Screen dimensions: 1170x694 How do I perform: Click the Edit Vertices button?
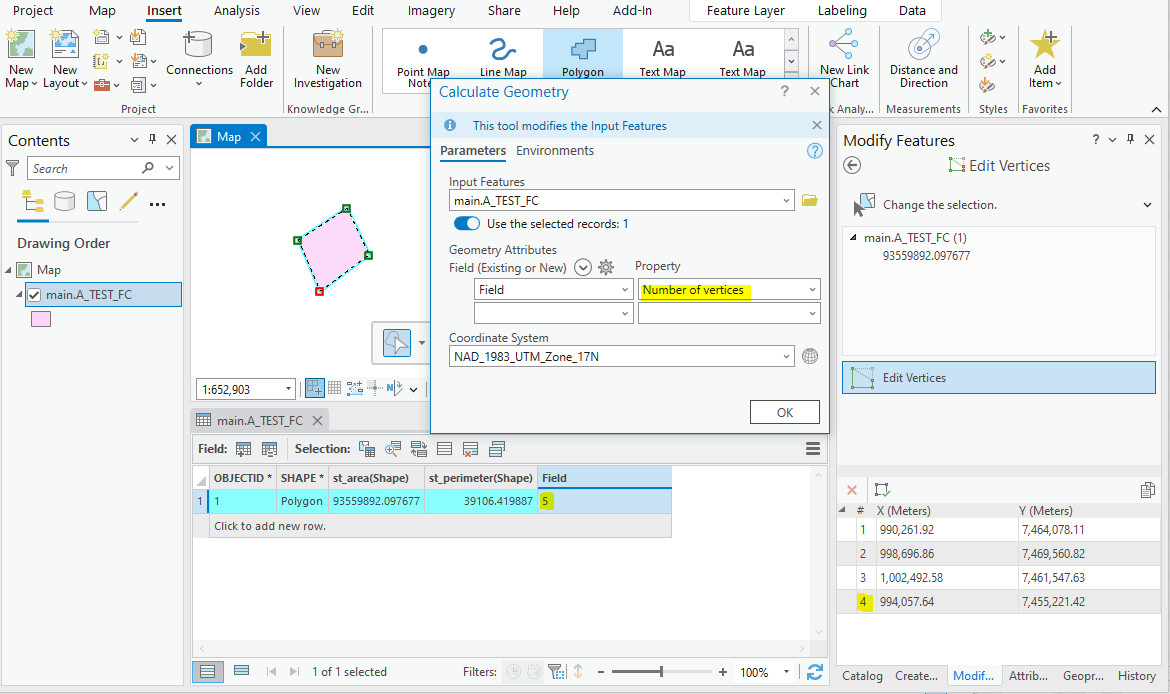point(997,377)
